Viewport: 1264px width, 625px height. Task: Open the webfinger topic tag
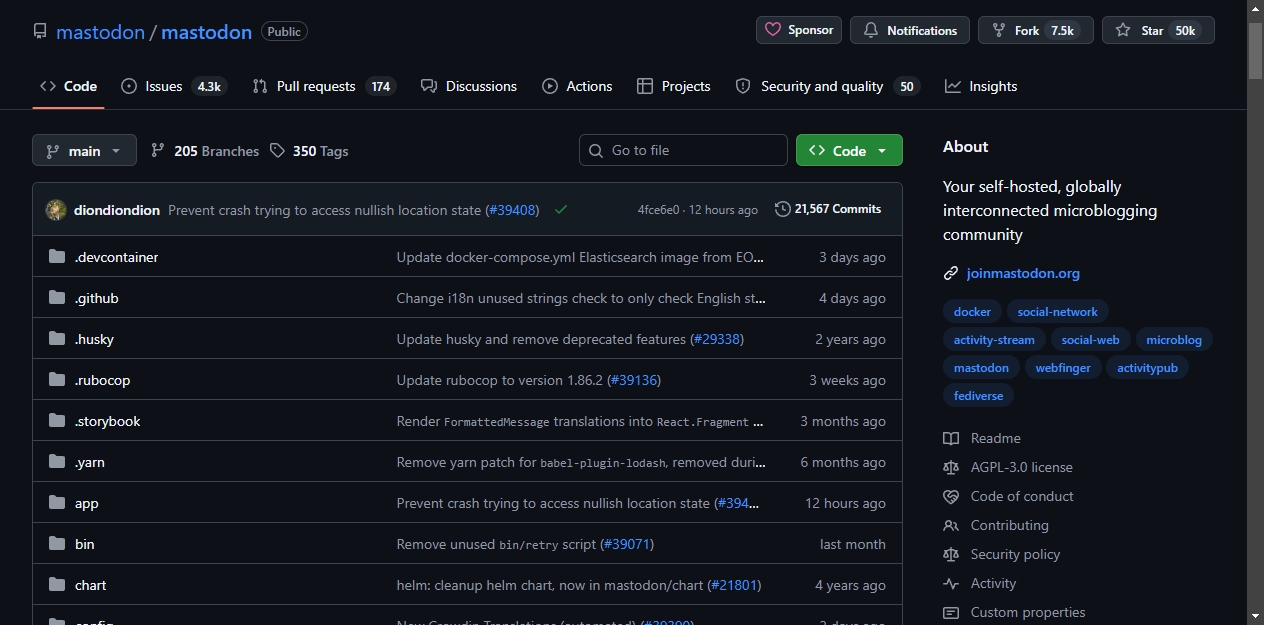[1063, 368]
